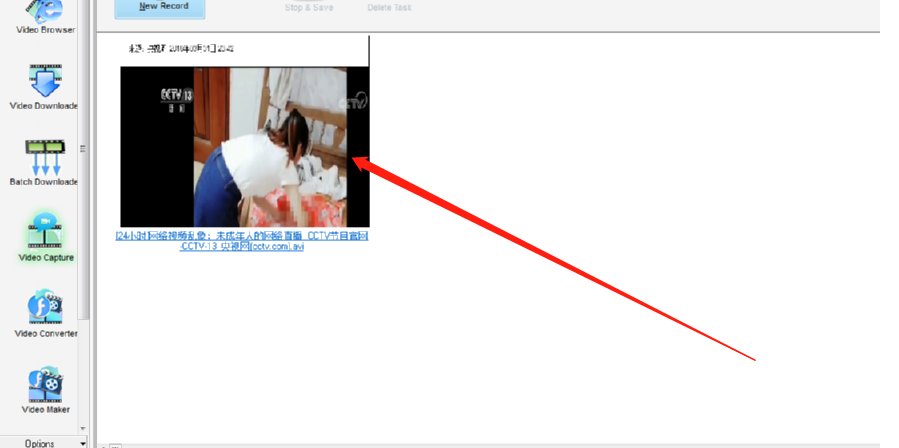Click the sidebar scroll down arrow
The width and height of the screenshot is (899, 448).
[83, 428]
